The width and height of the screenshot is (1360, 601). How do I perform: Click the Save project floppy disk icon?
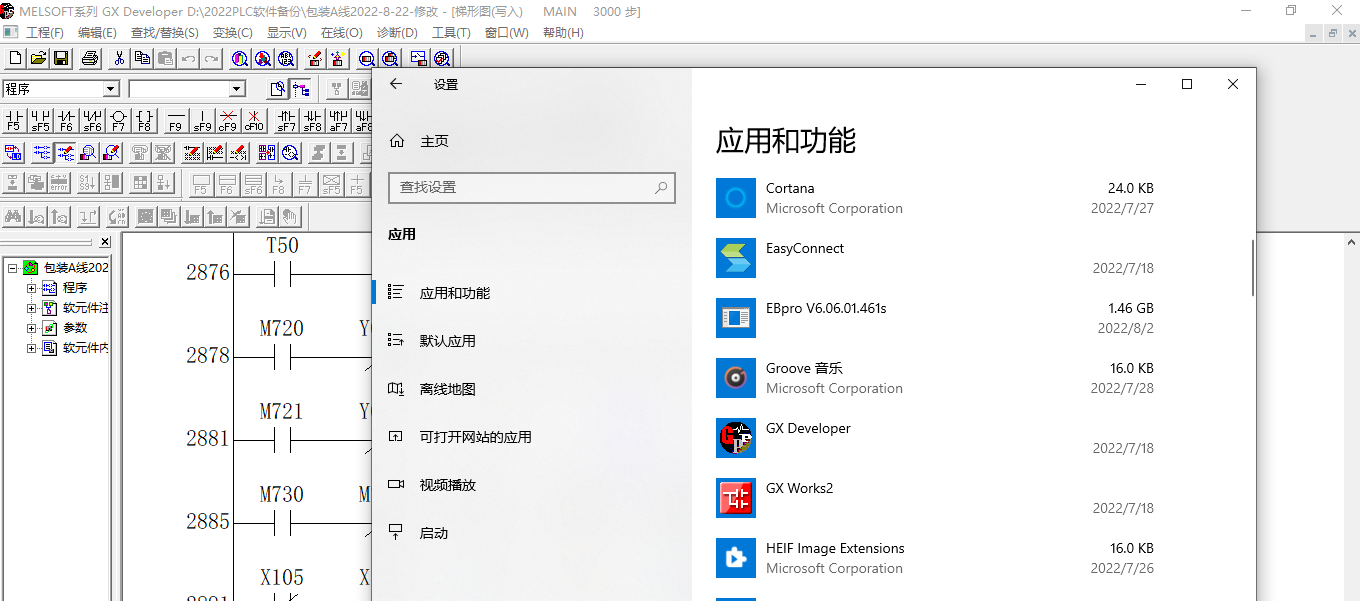pos(61,58)
